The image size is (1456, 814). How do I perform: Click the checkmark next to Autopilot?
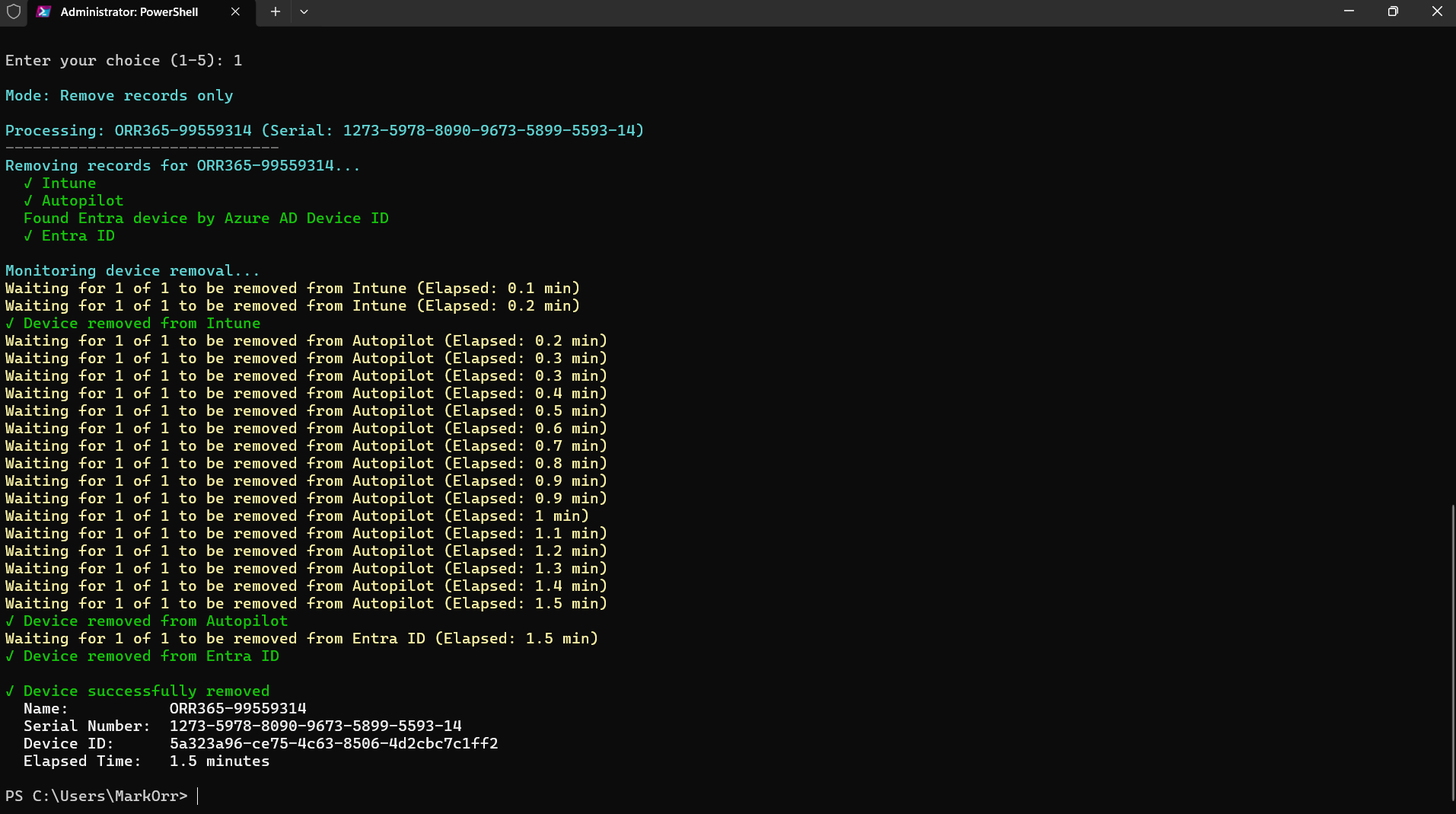pos(28,201)
